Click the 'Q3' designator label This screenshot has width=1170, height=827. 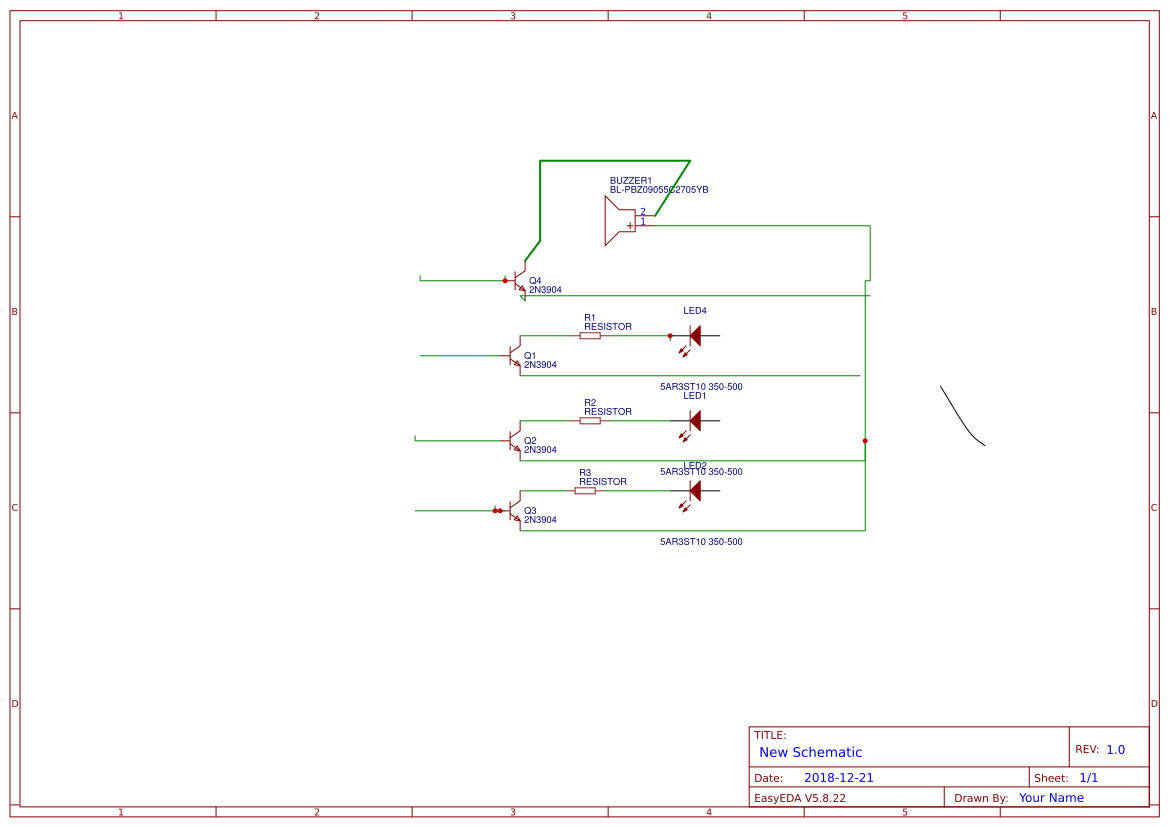pyautogui.click(x=530, y=511)
